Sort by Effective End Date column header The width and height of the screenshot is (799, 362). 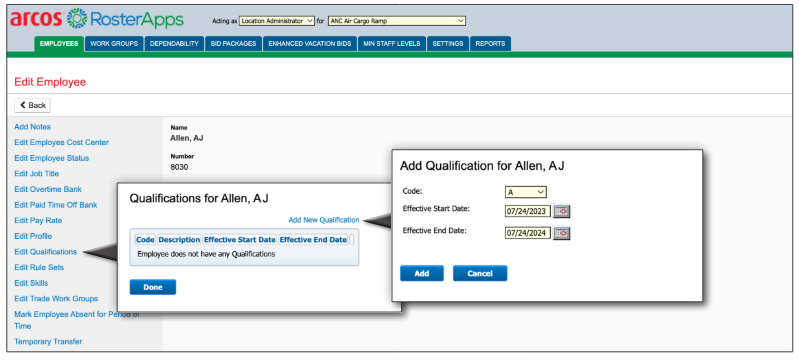313,240
